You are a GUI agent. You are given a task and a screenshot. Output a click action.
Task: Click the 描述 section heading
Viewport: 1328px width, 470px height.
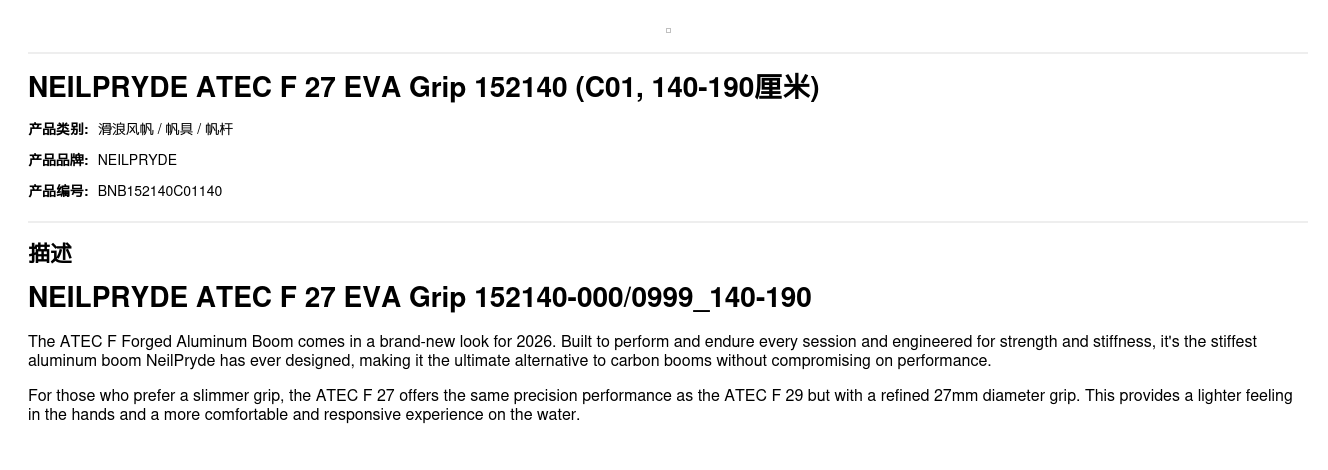pos(50,253)
